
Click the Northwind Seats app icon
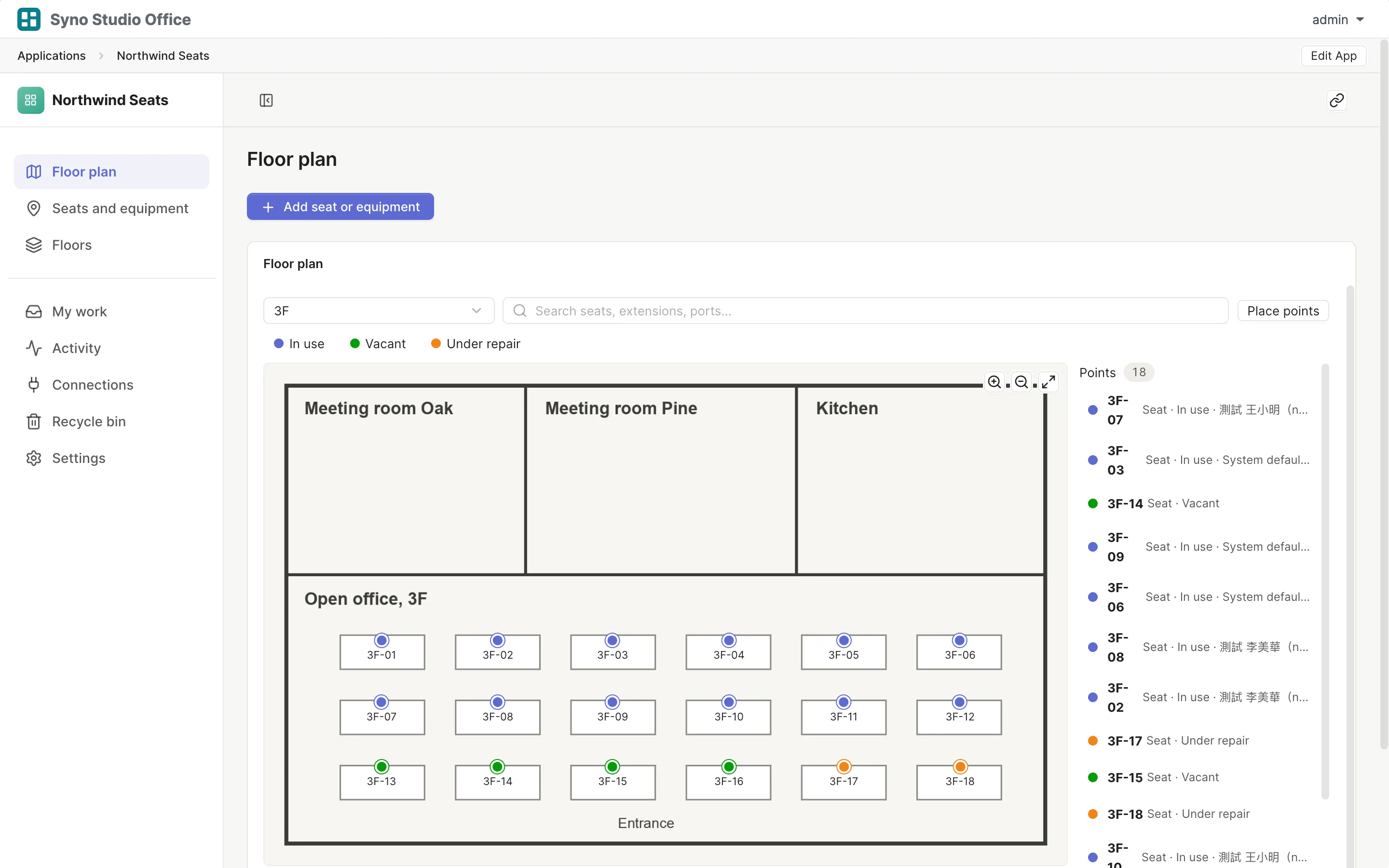coord(30,100)
